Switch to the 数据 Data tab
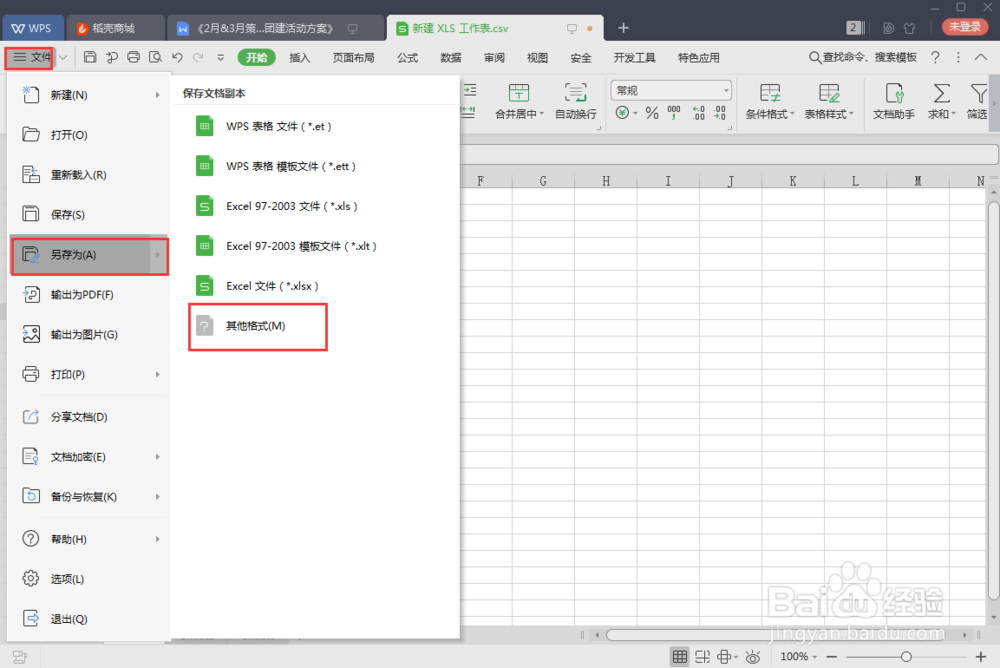 tap(451, 57)
